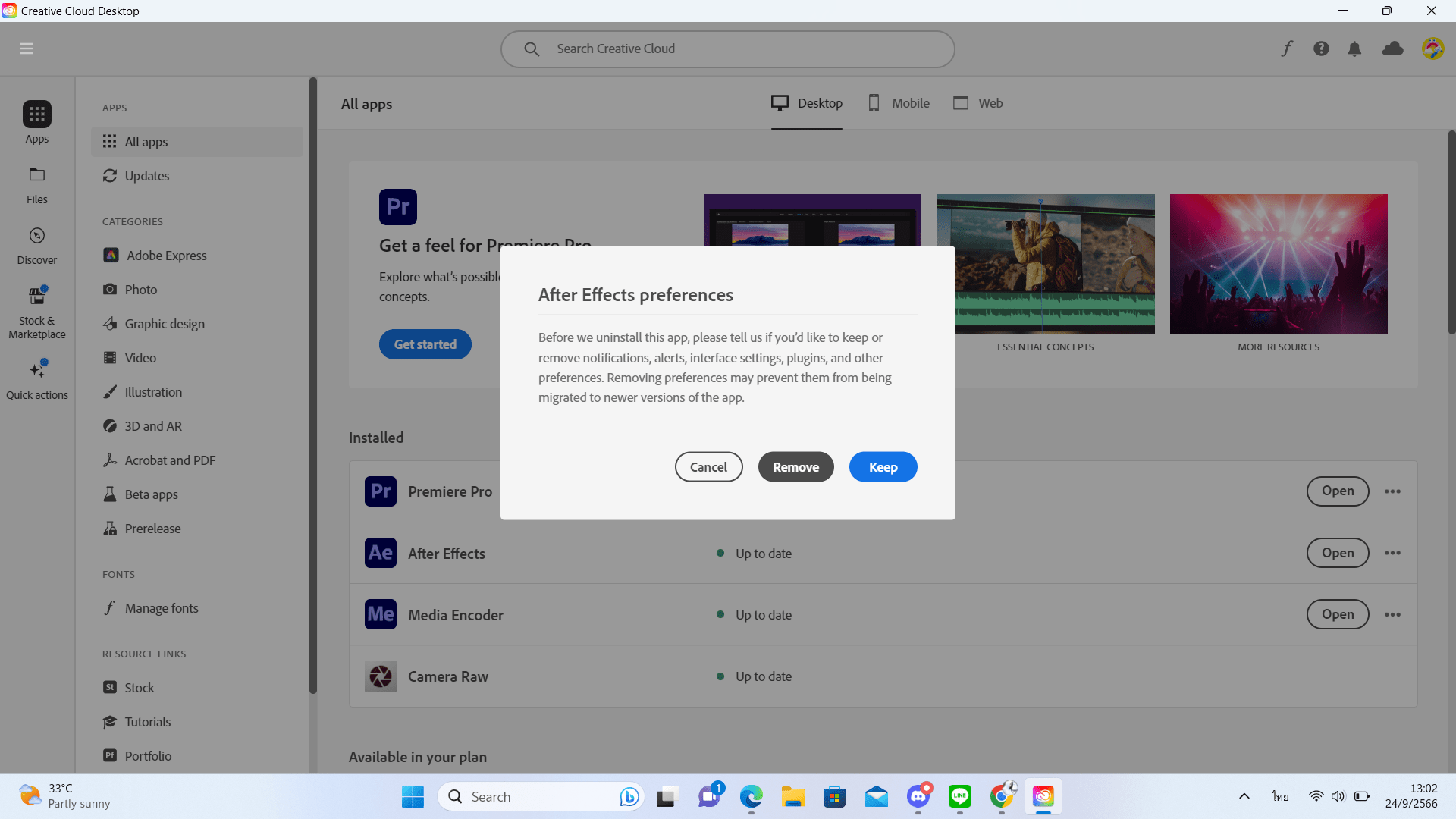Launch LINE from the taskbar
1456x819 pixels.
(x=959, y=796)
